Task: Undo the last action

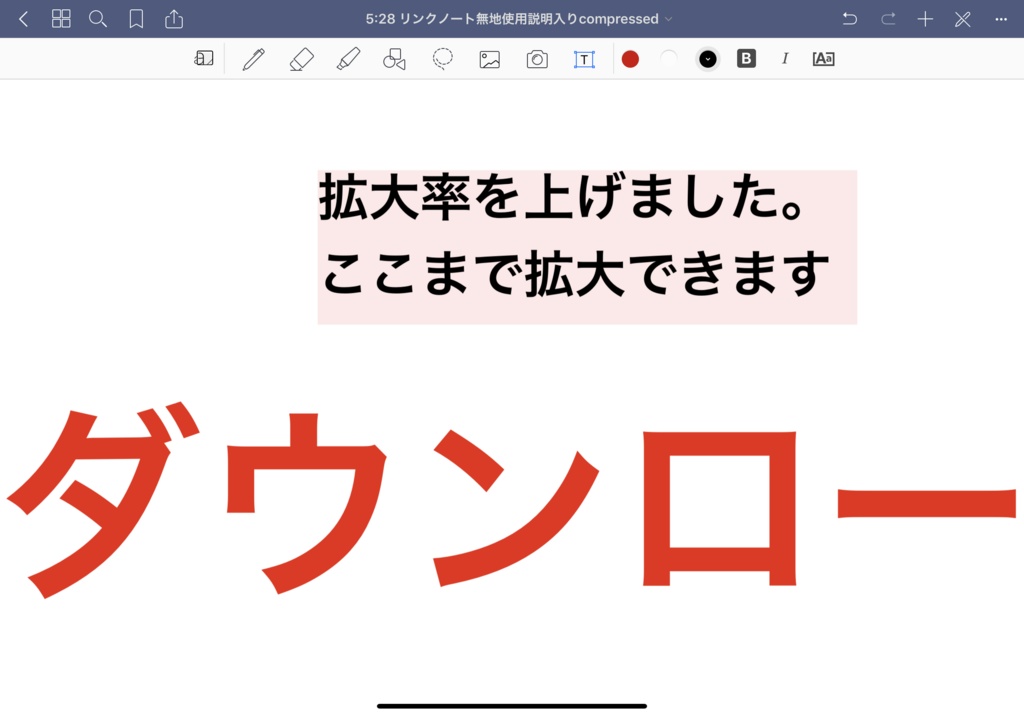Action: click(x=851, y=18)
